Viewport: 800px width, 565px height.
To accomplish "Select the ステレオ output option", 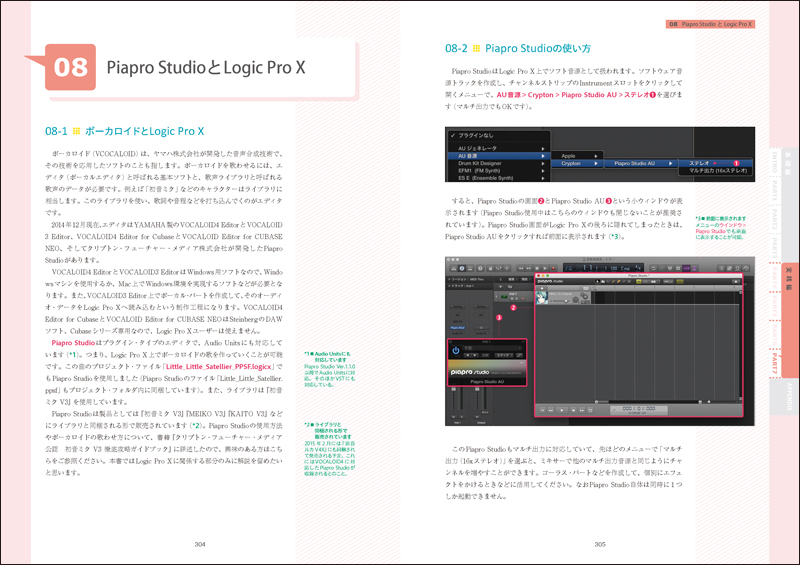I will tap(717, 163).
